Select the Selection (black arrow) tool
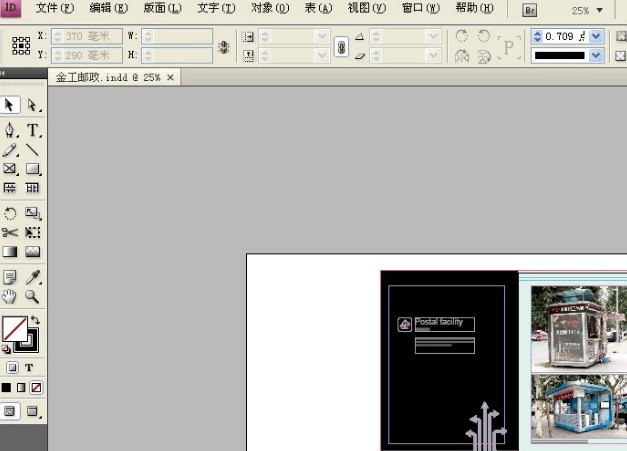Screen dimensions: 627x451 click(10, 105)
